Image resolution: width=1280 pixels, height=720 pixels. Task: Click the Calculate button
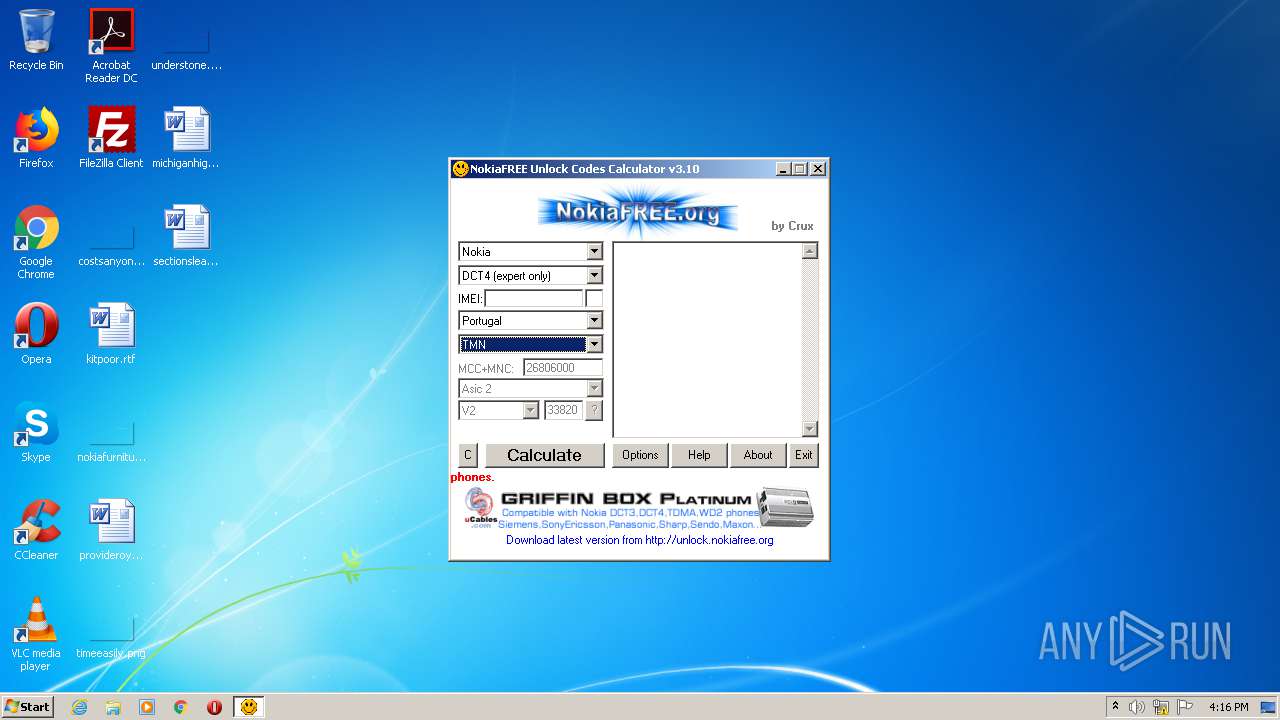pos(544,455)
